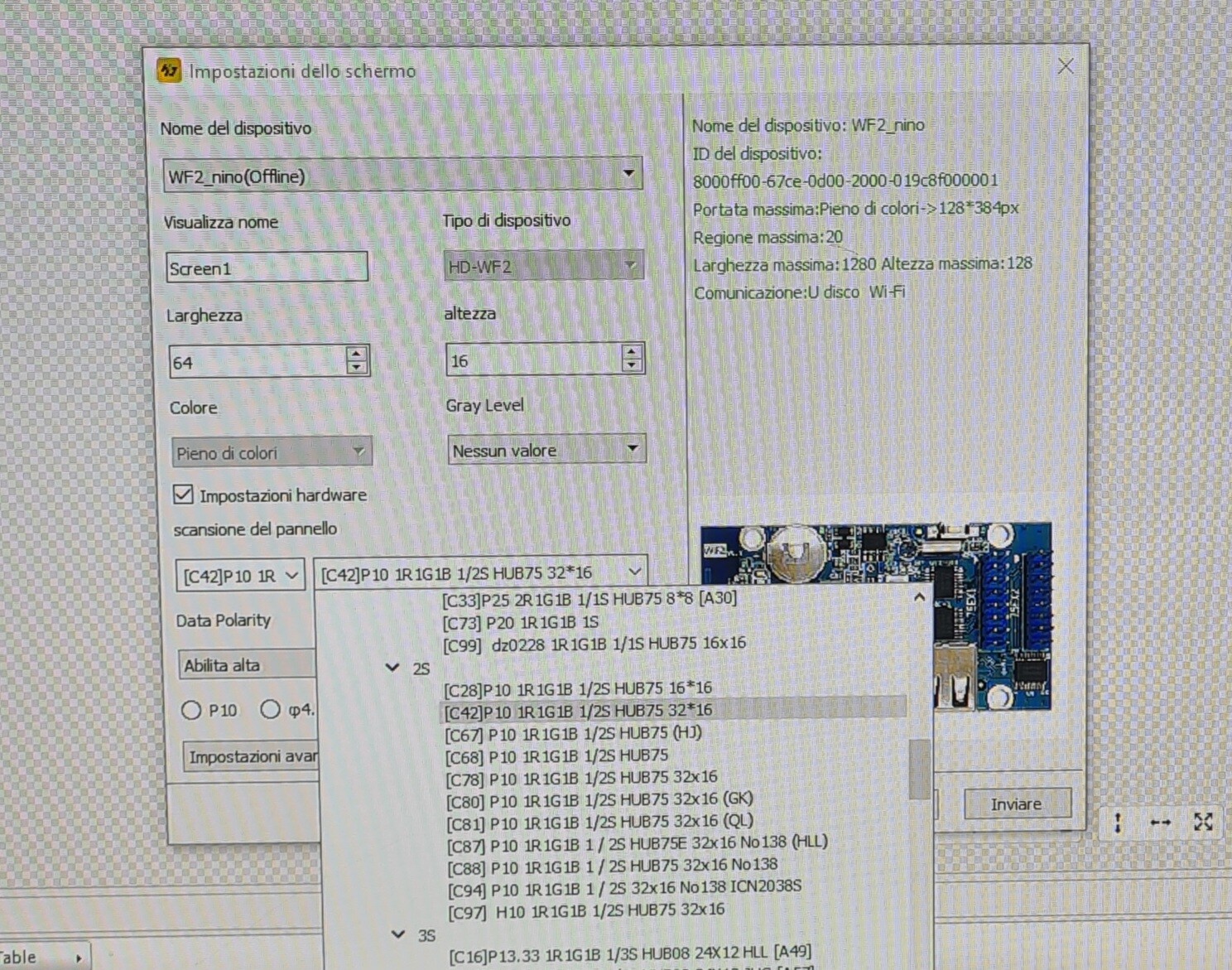Select [C80] P10 1/2S HUB75 32x16 (GK)
1232x970 pixels.
(x=599, y=801)
